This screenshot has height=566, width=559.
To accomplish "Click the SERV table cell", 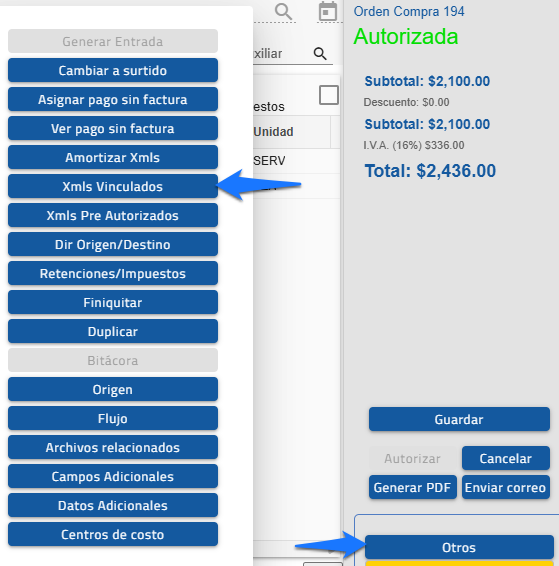I will pos(269,161).
